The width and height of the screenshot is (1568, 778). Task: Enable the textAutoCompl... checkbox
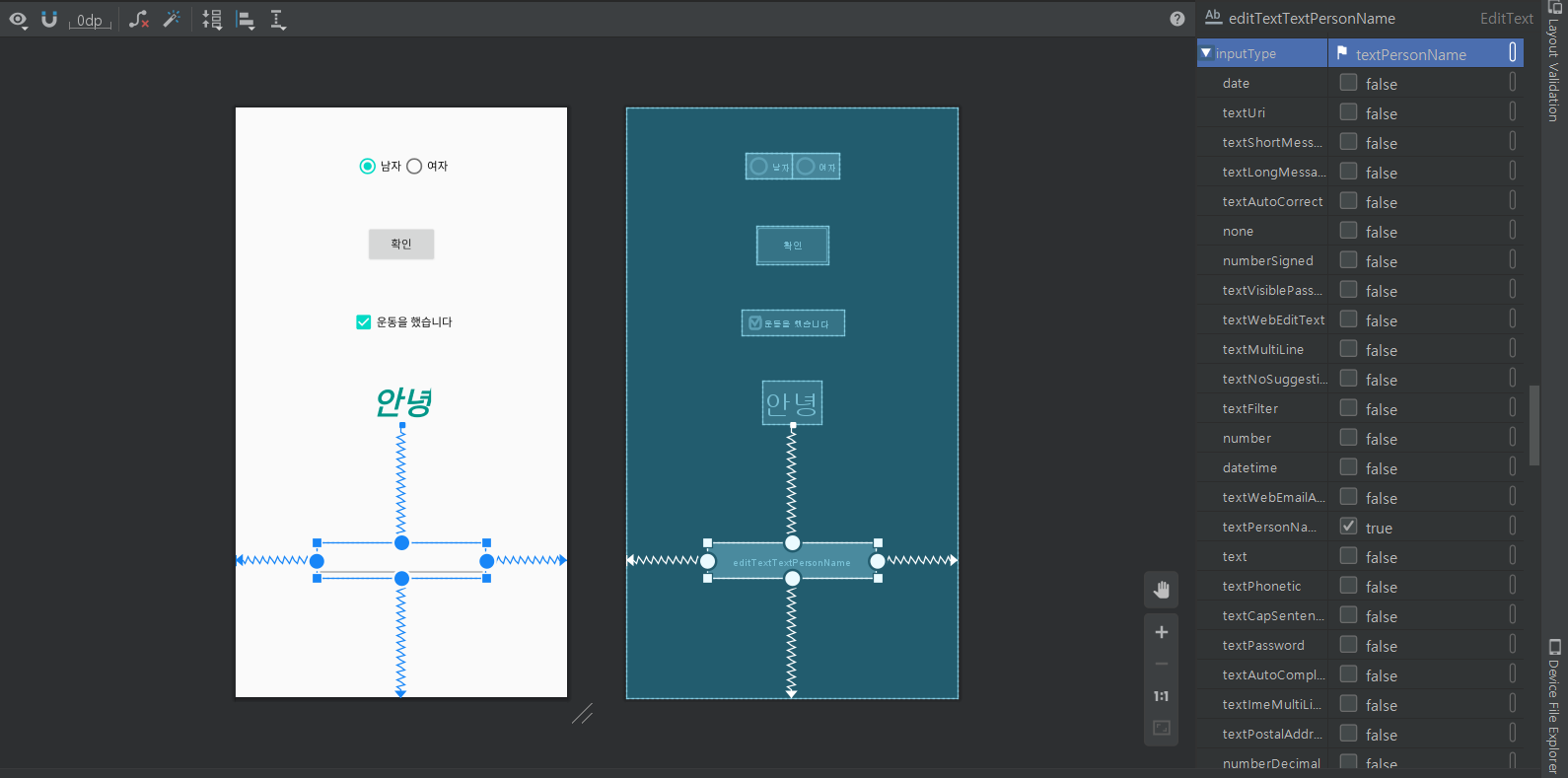pyautogui.click(x=1348, y=674)
